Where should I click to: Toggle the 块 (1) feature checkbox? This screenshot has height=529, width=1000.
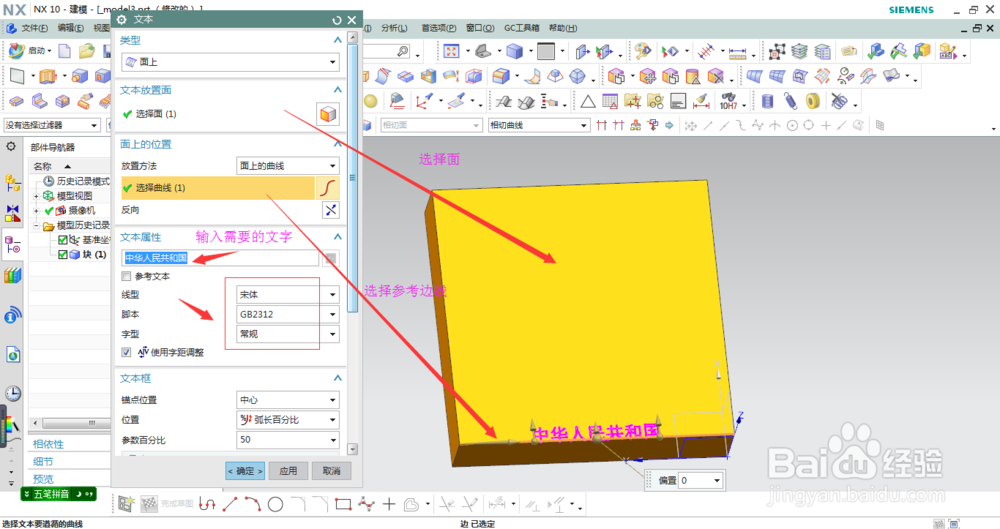pos(62,255)
